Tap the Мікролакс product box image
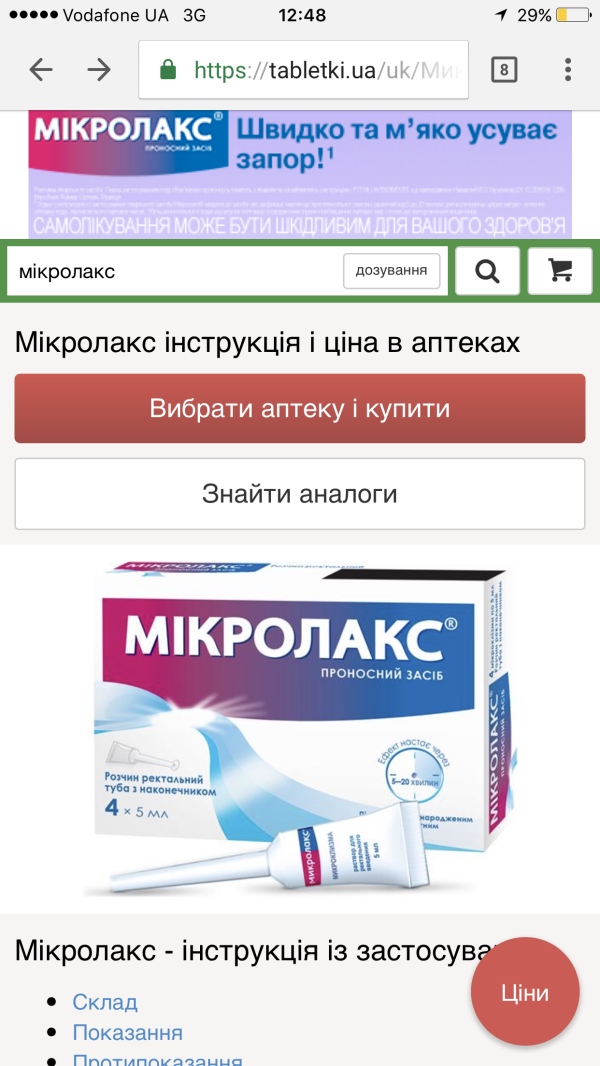This screenshot has height=1066, width=600. pos(300,727)
